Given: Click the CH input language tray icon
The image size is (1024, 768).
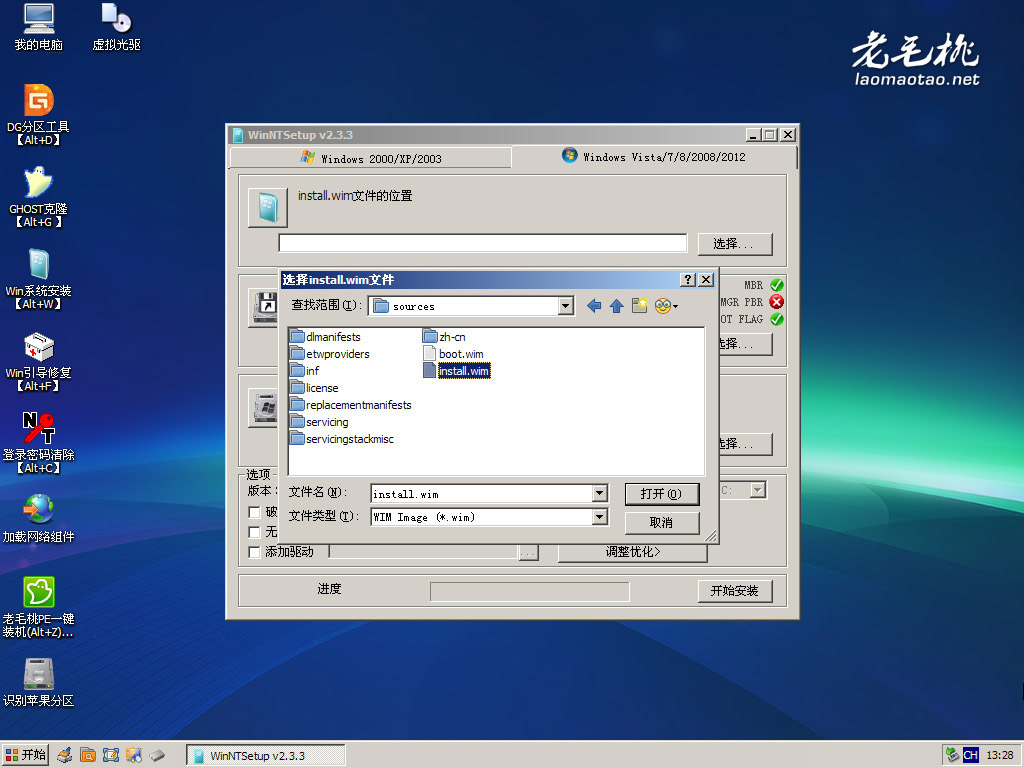Looking at the screenshot, I should (970, 756).
